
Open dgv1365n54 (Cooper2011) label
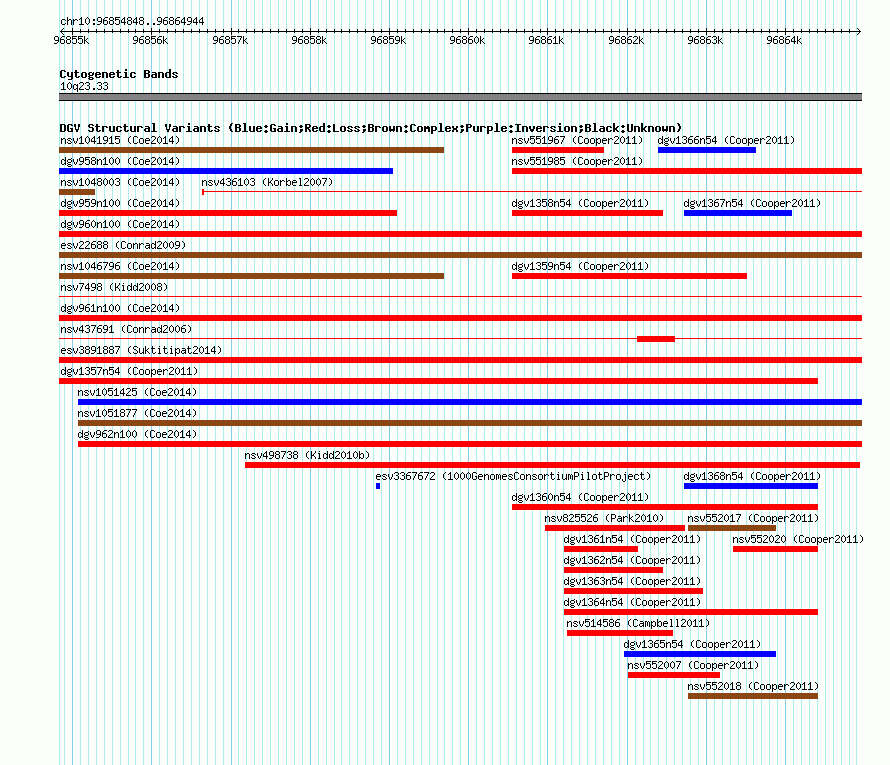pyautogui.click(x=692, y=644)
